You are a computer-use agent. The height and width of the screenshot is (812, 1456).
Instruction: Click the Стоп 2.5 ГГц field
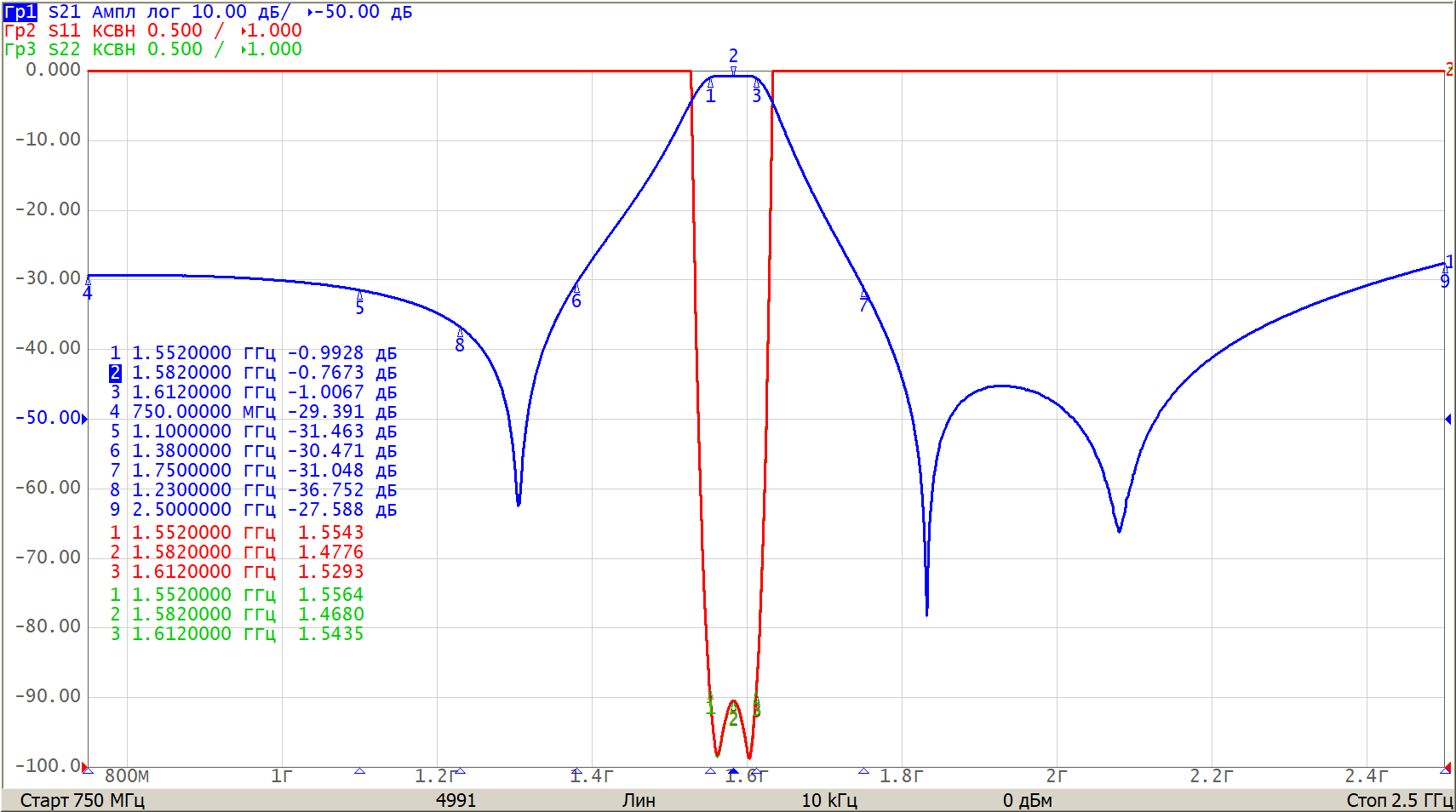pos(1398,800)
